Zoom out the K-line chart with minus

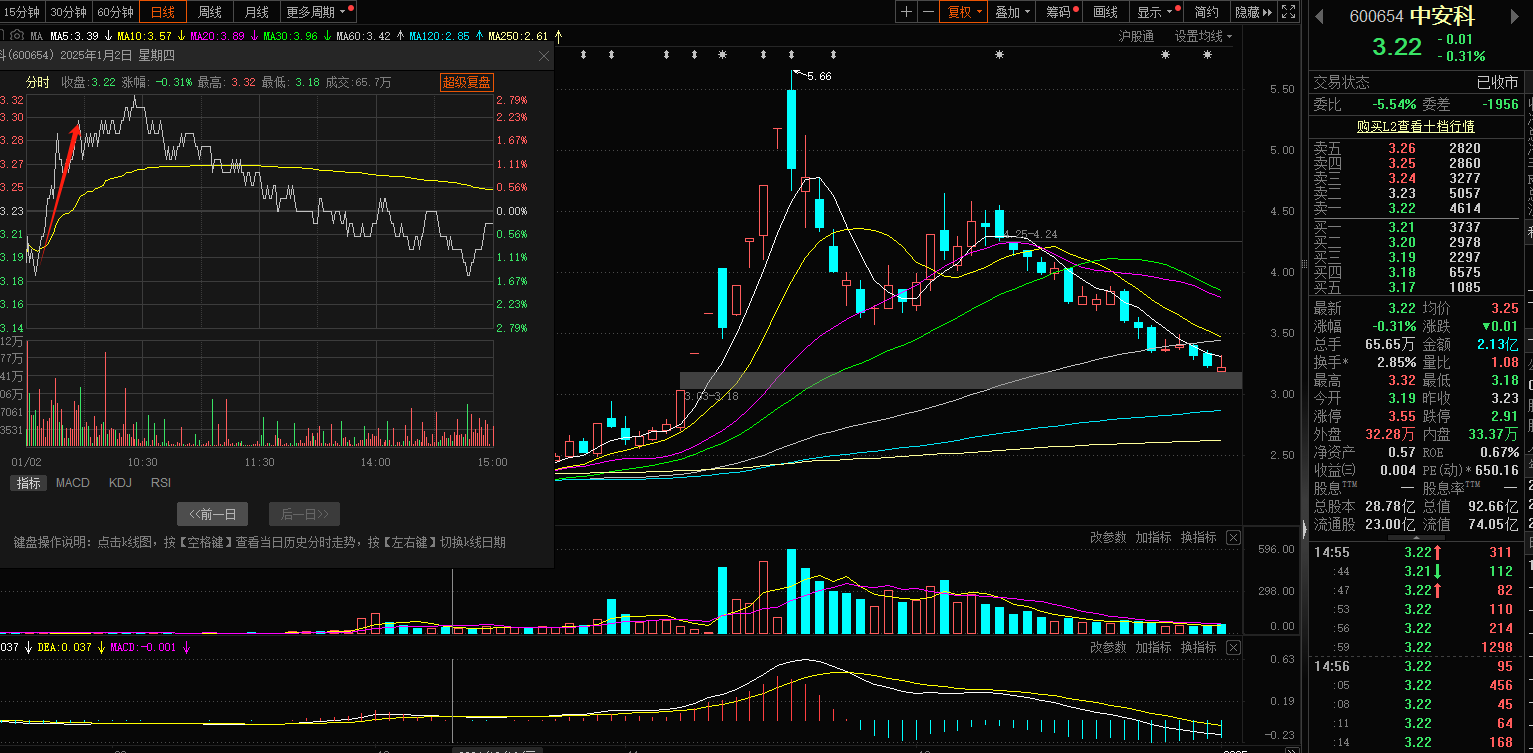point(929,12)
